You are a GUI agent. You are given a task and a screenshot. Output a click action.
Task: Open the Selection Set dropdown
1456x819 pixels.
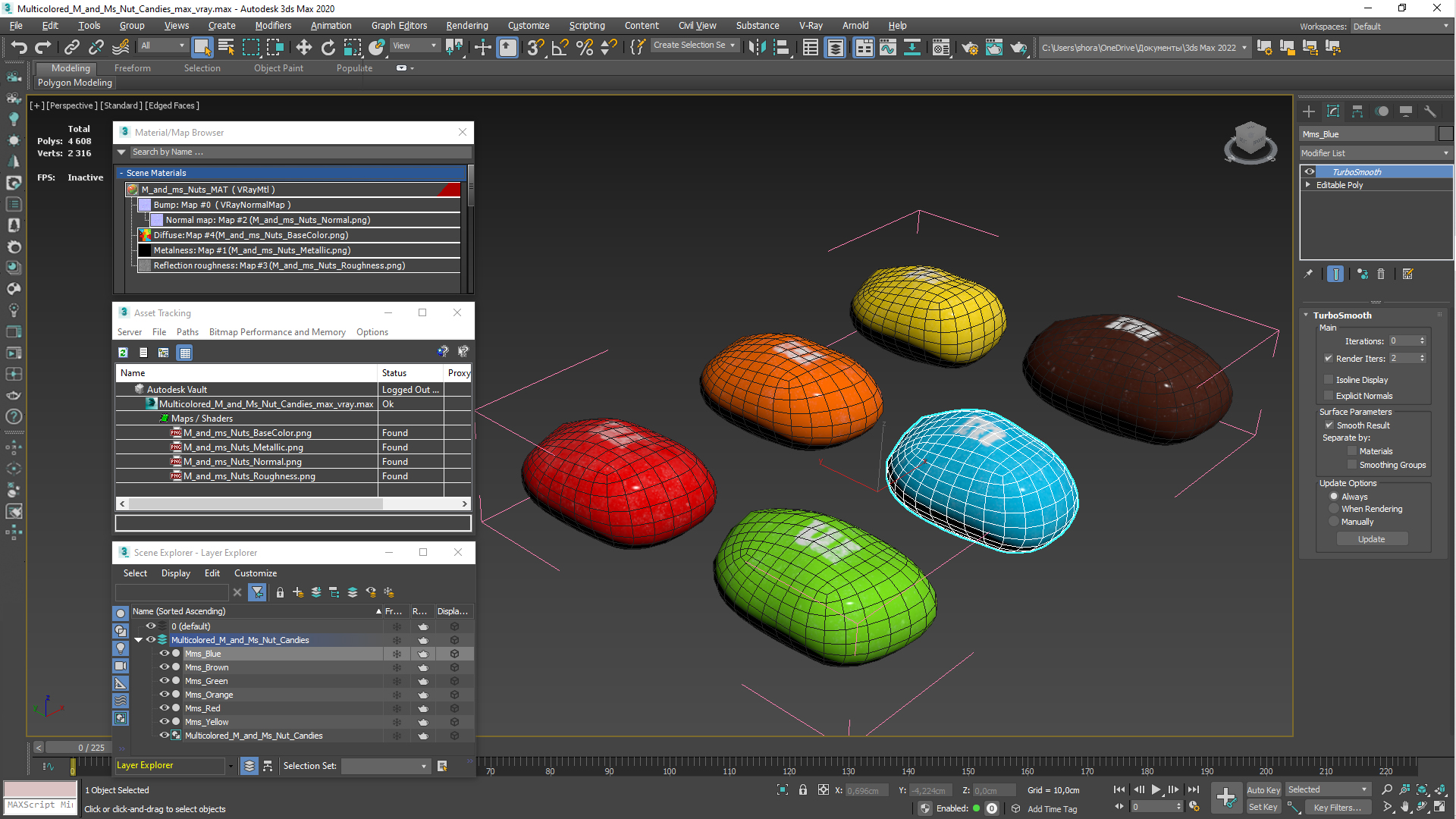coord(385,767)
